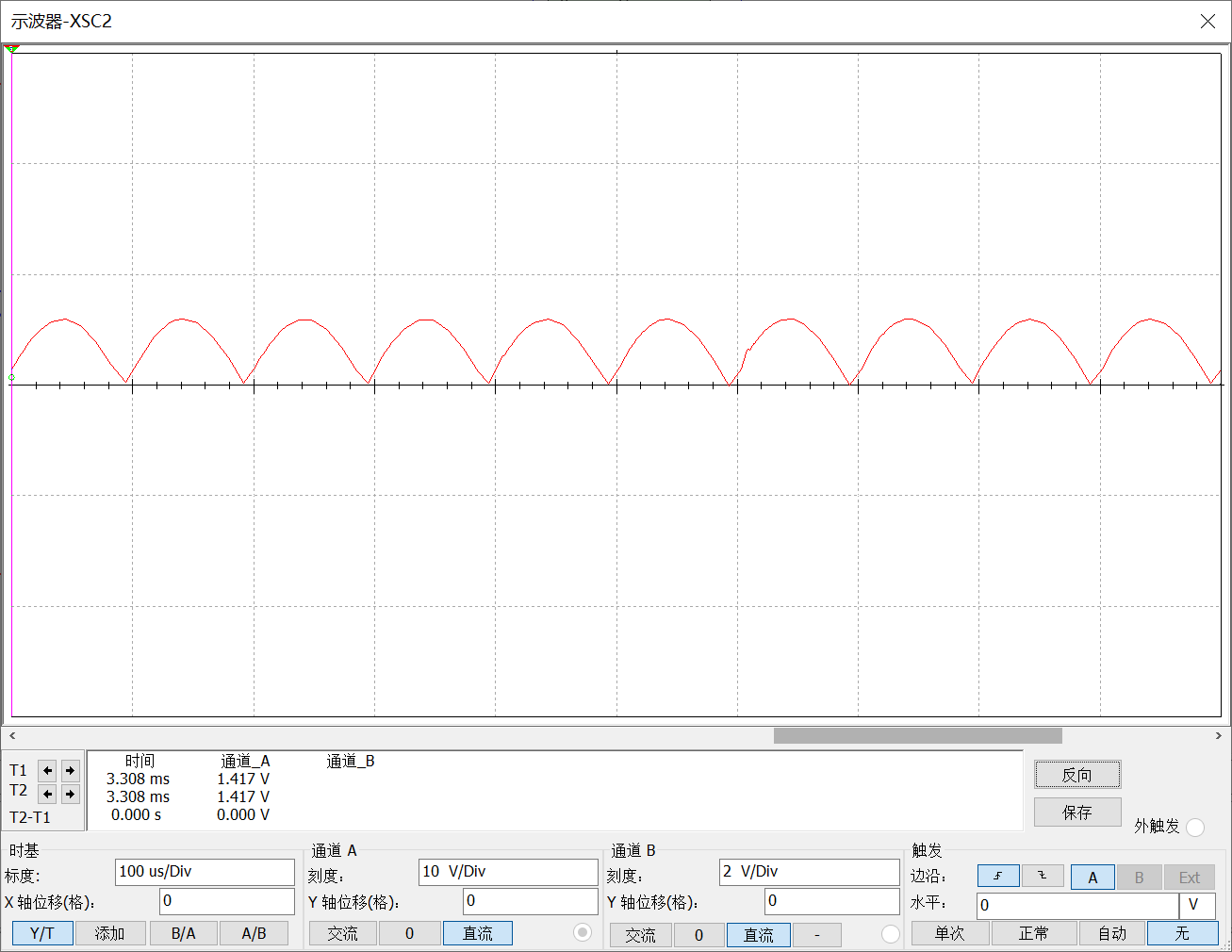Click the 保存 (save) button
1232x952 pixels.
point(1077,812)
